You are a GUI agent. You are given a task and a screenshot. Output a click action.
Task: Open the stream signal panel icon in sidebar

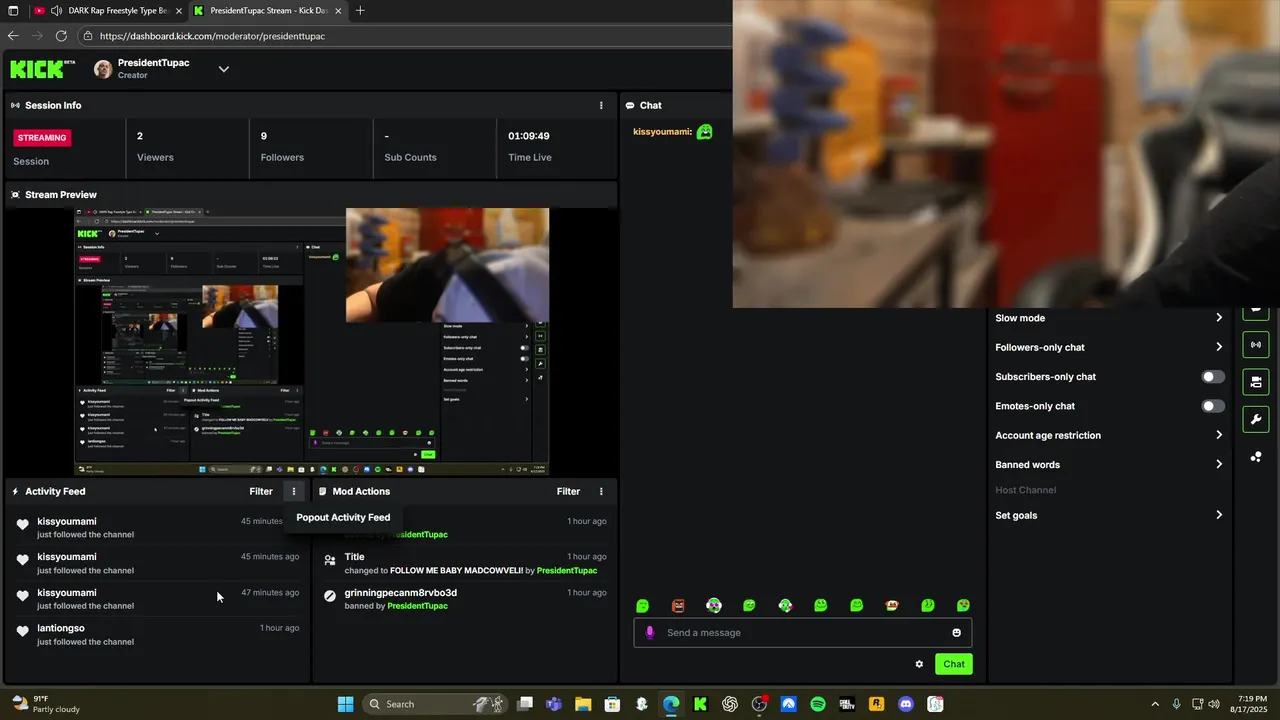pyautogui.click(x=1256, y=345)
